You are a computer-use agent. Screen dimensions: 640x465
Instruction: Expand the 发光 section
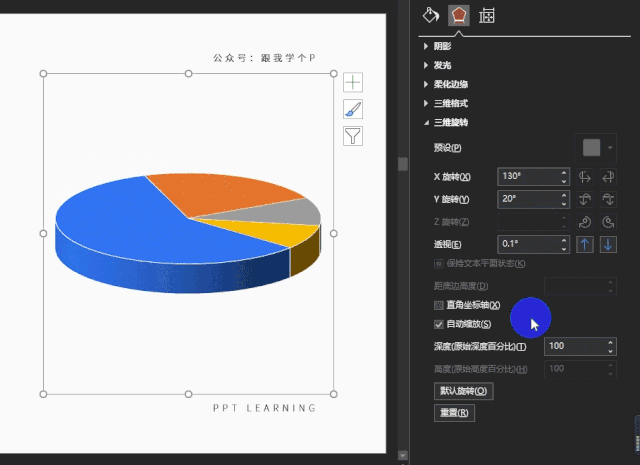[442, 65]
